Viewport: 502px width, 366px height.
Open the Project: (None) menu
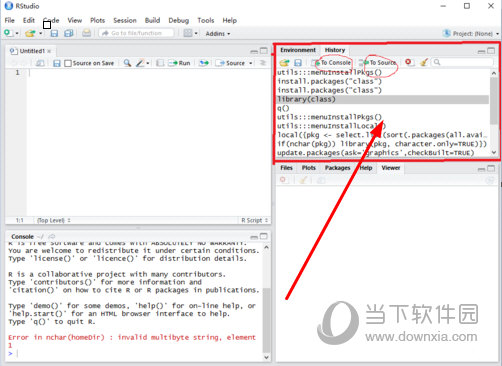471,33
